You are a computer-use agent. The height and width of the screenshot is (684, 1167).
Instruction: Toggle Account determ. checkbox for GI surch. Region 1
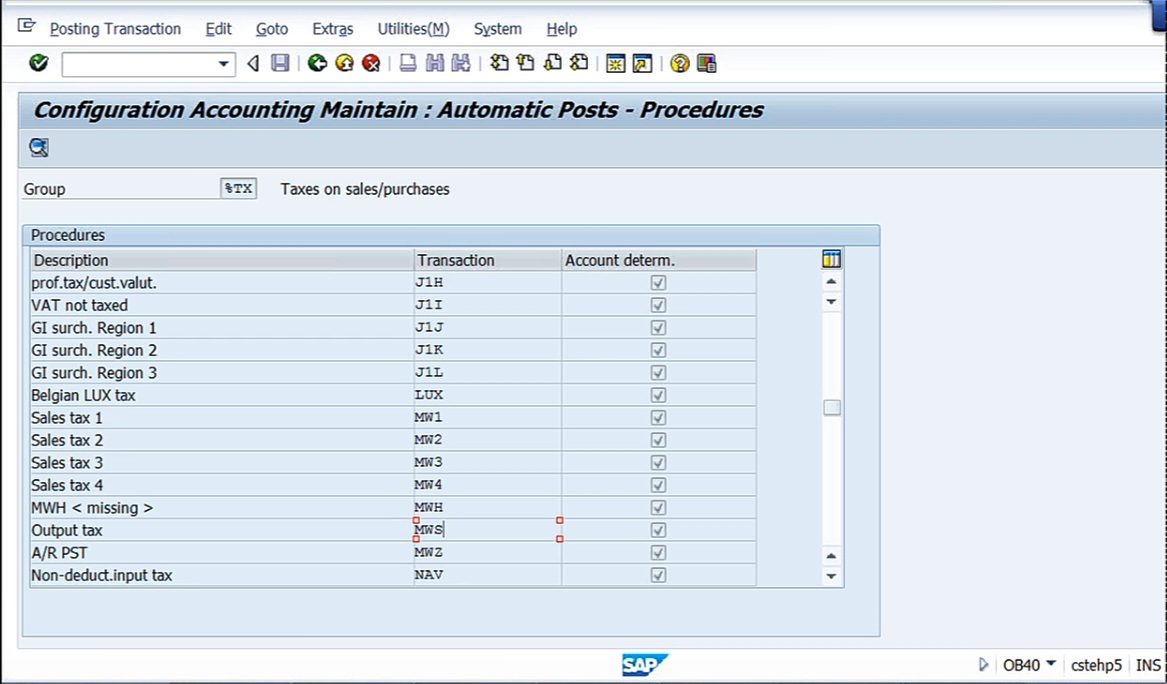[658, 327]
